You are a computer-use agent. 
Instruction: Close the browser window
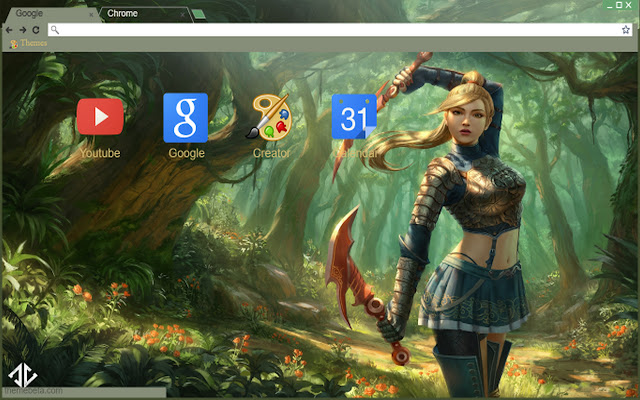click(629, 5)
